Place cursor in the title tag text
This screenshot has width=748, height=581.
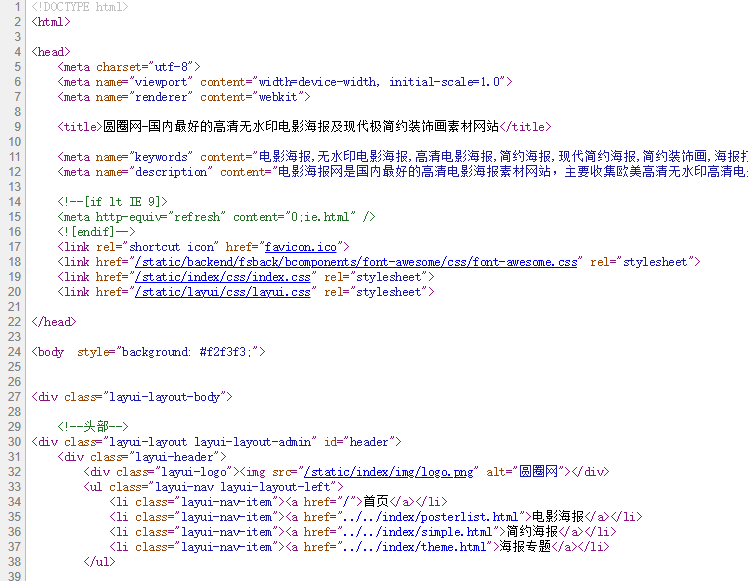pos(300,127)
